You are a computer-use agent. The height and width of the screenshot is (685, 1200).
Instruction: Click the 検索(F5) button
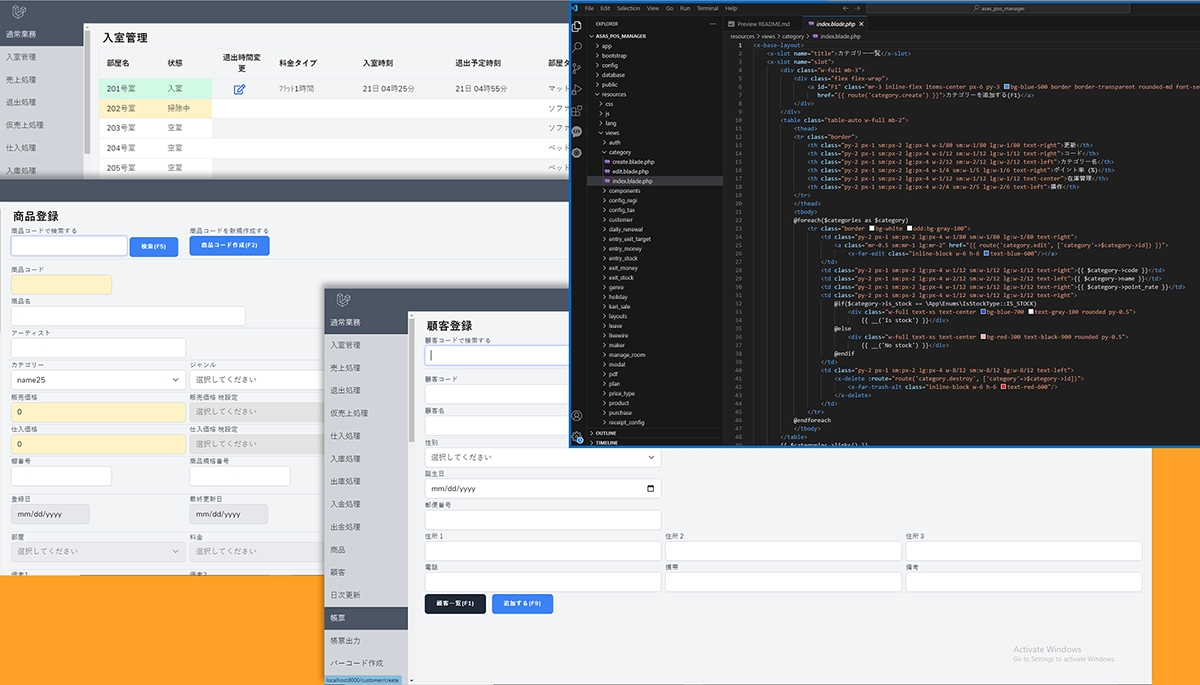pyautogui.click(x=153, y=246)
